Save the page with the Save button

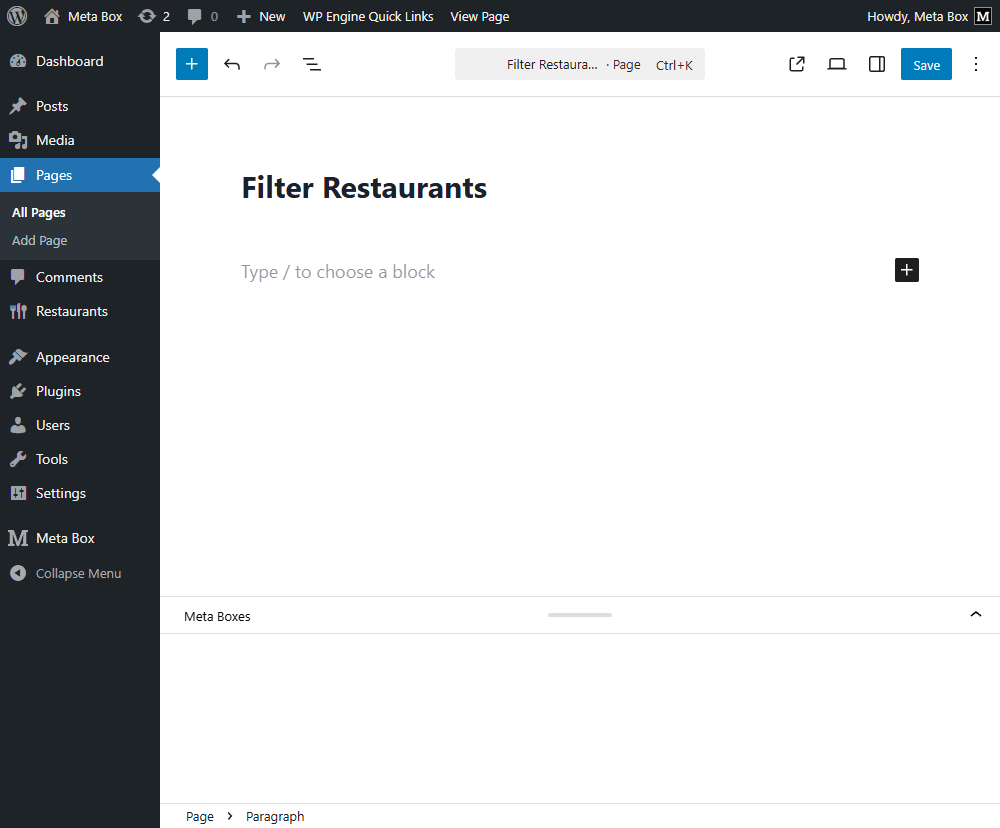926,63
